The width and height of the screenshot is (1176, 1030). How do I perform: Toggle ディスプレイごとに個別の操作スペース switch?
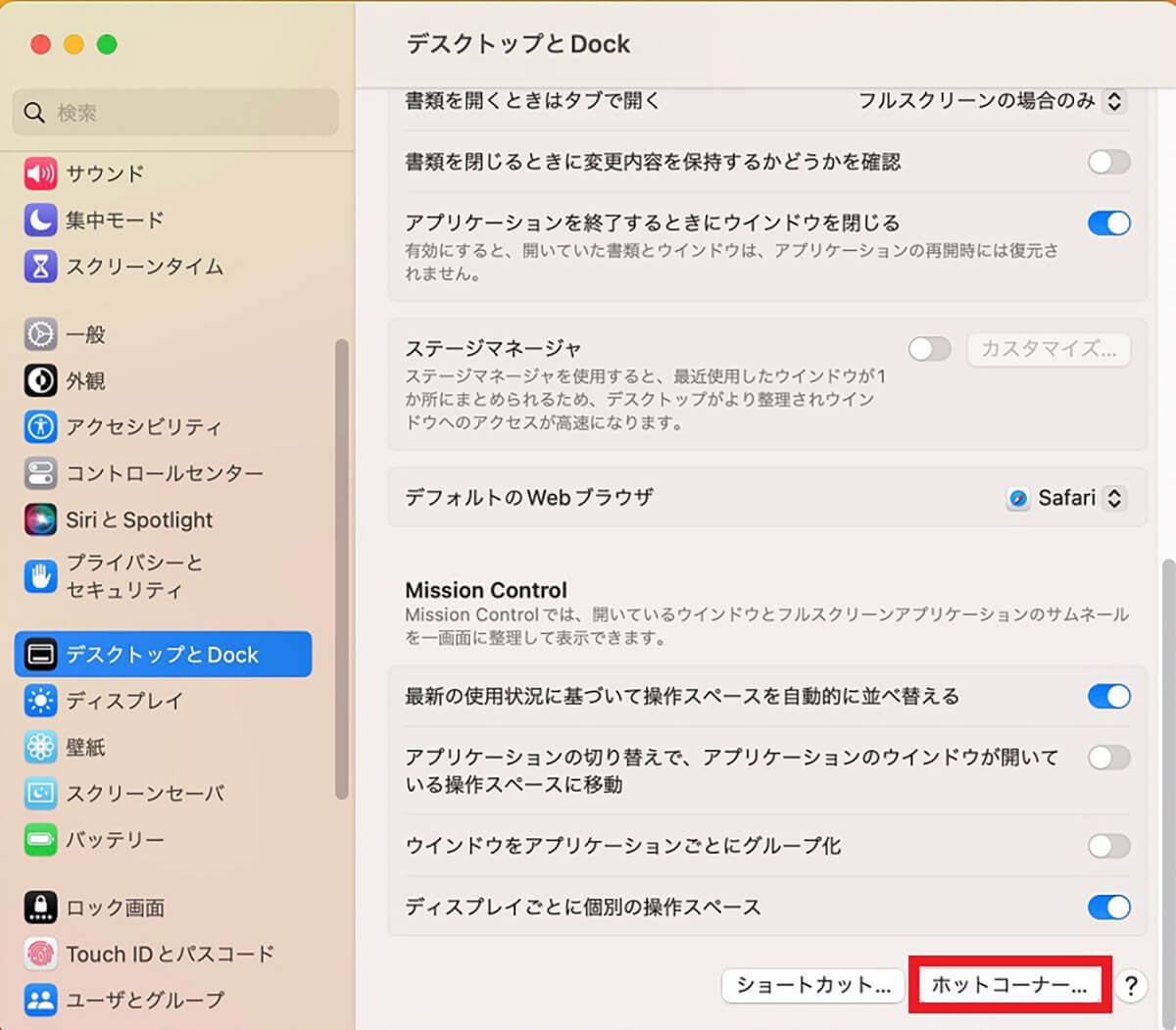click(1109, 907)
